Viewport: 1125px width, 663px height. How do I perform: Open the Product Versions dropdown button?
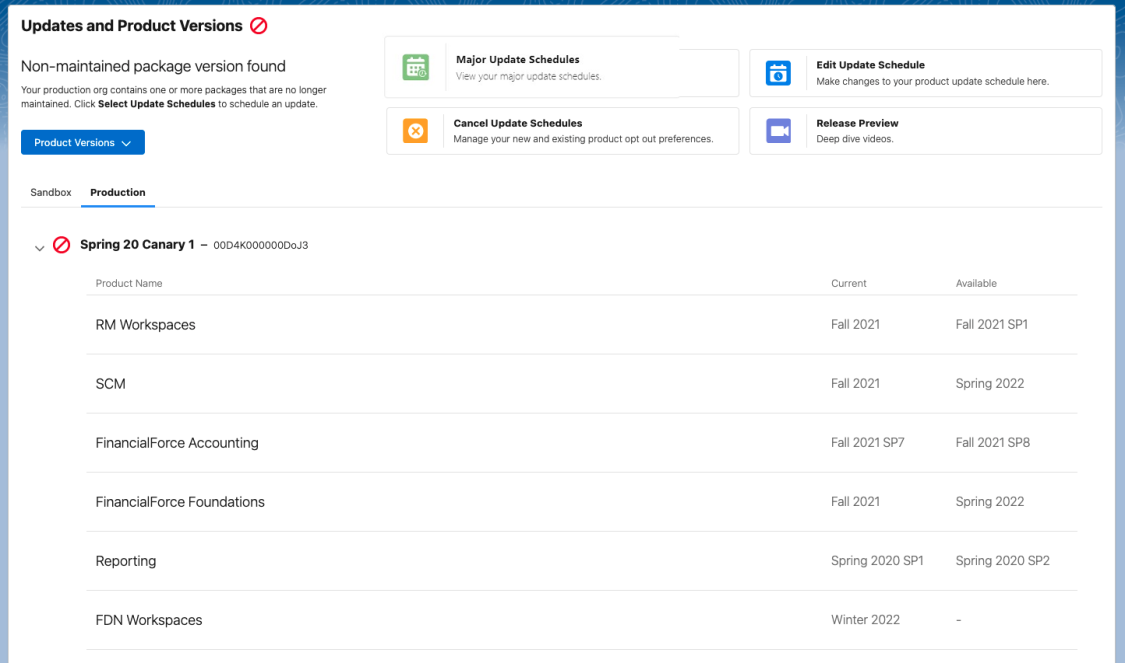(82, 143)
